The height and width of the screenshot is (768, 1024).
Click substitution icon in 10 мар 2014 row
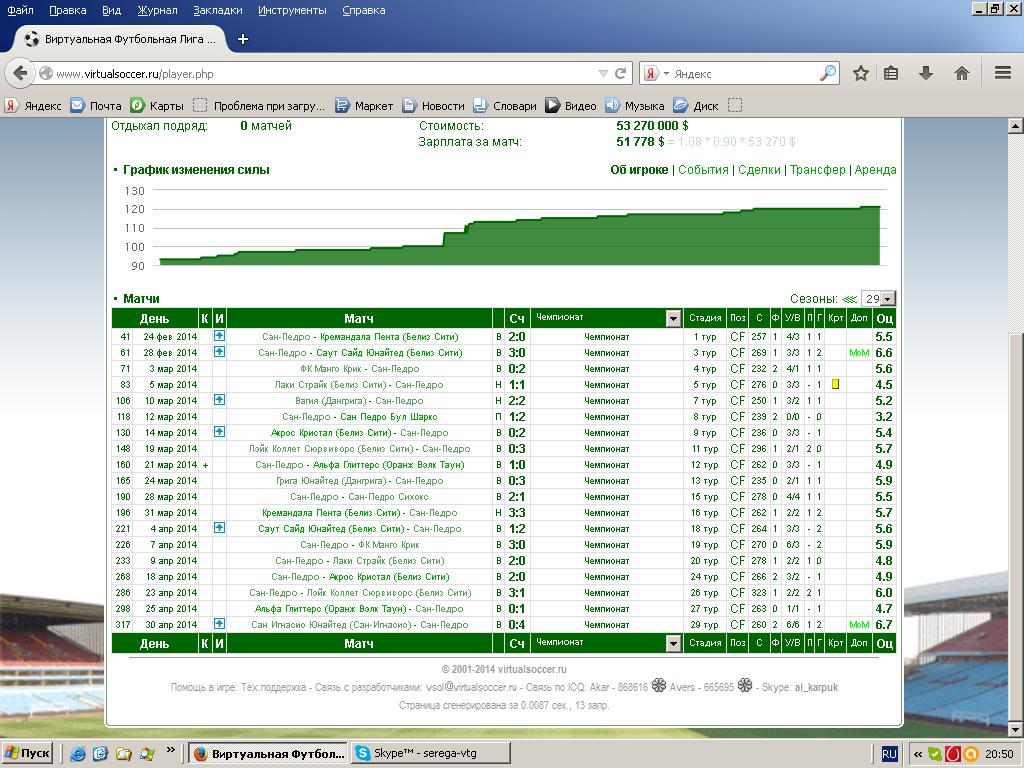[219, 400]
